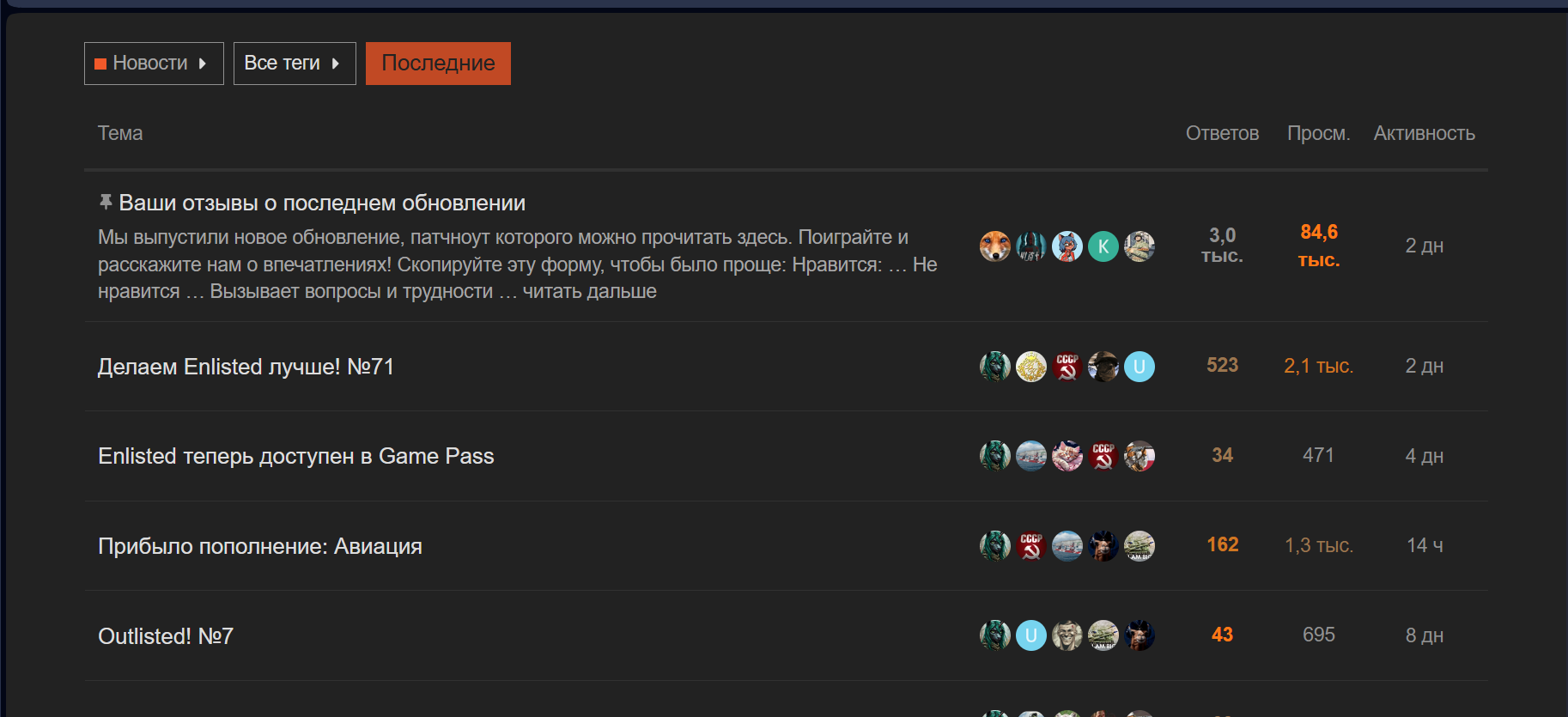Click tank avatar in Outlisted! №7 row
The image size is (1568, 717).
(x=1103, y=635)
